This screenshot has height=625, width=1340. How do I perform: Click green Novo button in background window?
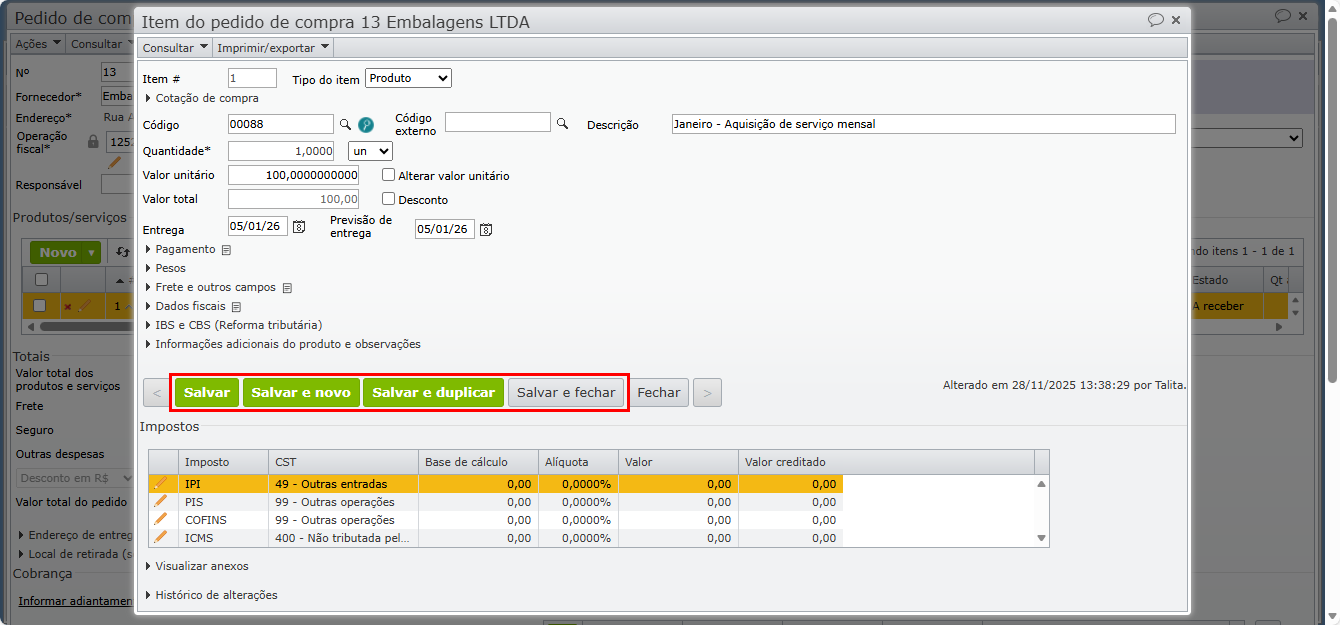click(65, 252)
